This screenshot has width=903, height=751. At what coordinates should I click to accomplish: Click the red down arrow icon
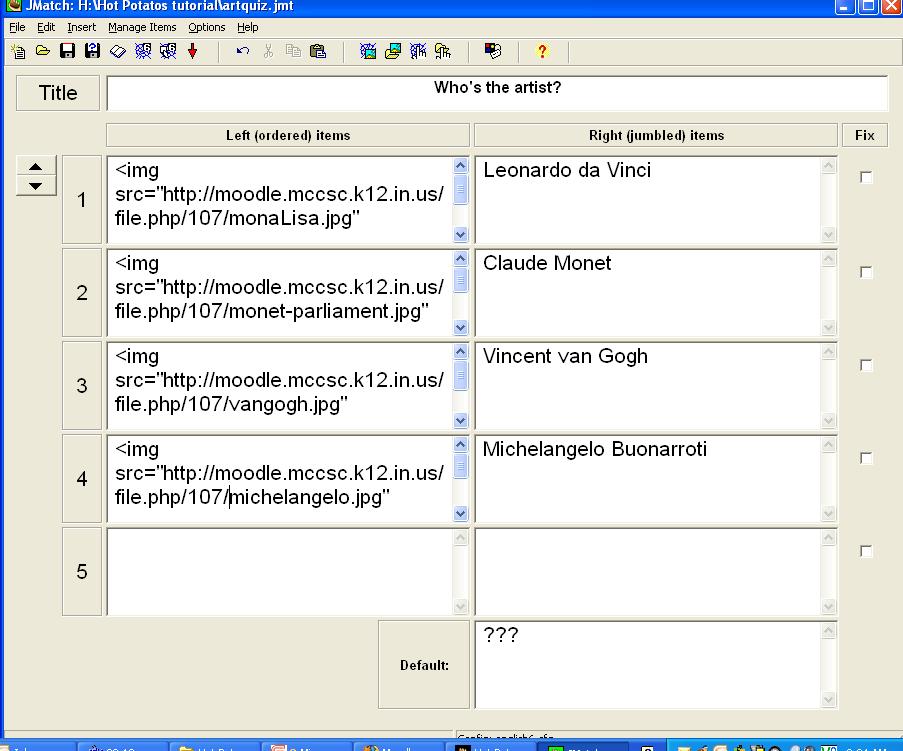coord(192,51)
